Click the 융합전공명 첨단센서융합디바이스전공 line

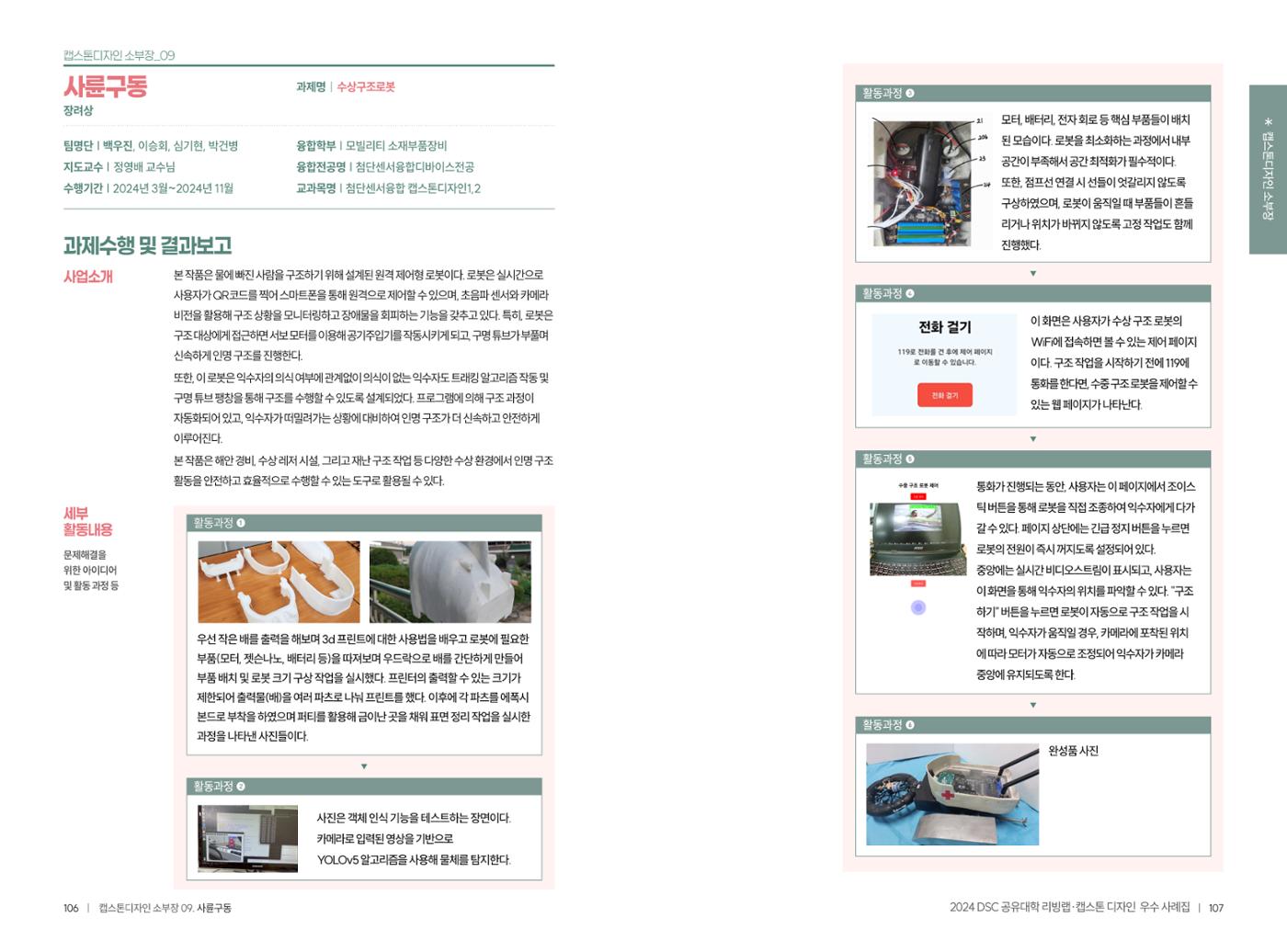click(385, 166)
